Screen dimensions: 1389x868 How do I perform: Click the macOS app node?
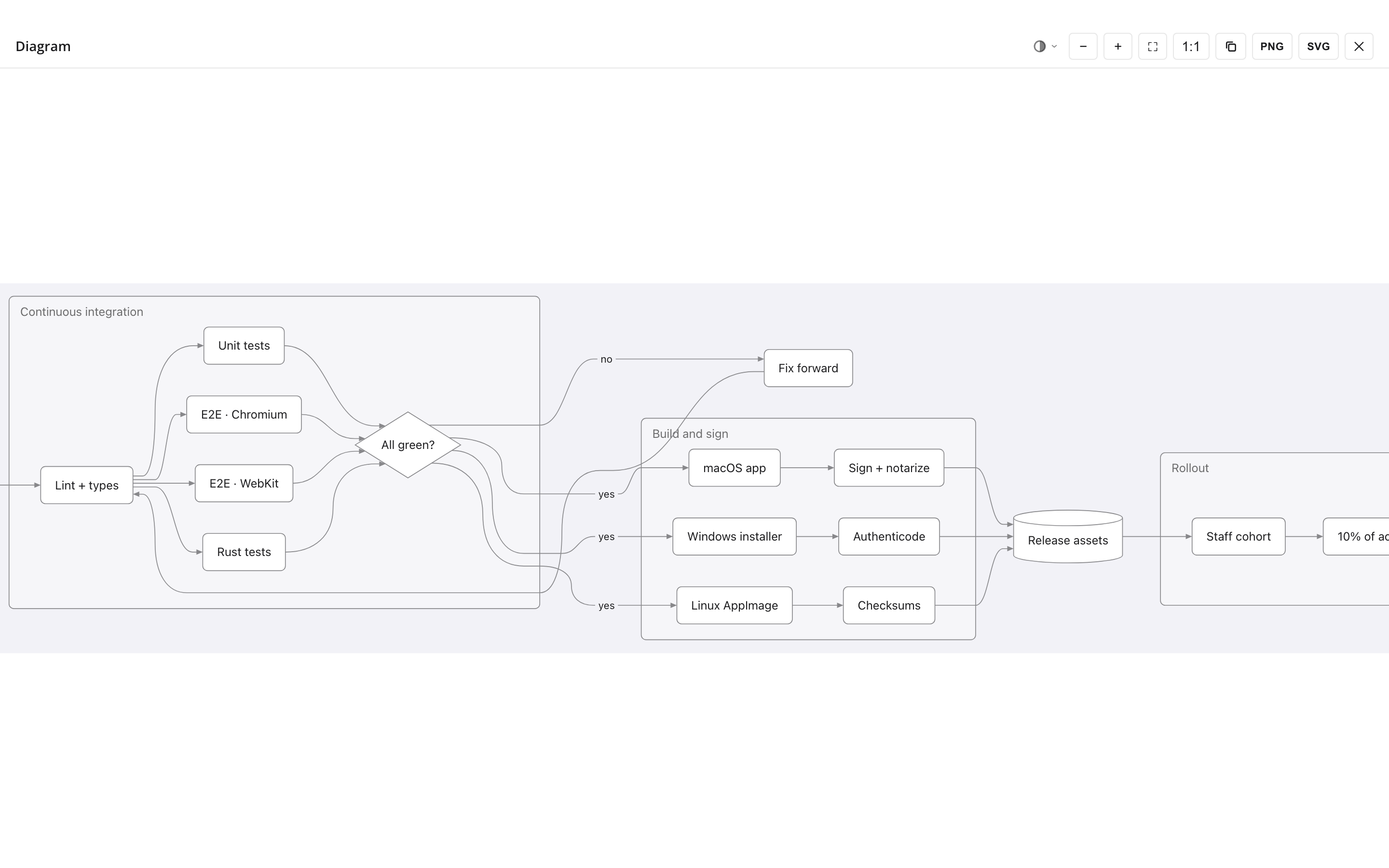pos(735,468)
